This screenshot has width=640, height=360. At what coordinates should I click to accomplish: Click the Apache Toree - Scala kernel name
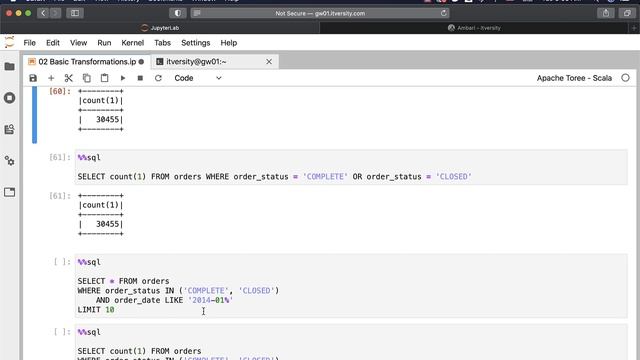(x=574, y=78)
